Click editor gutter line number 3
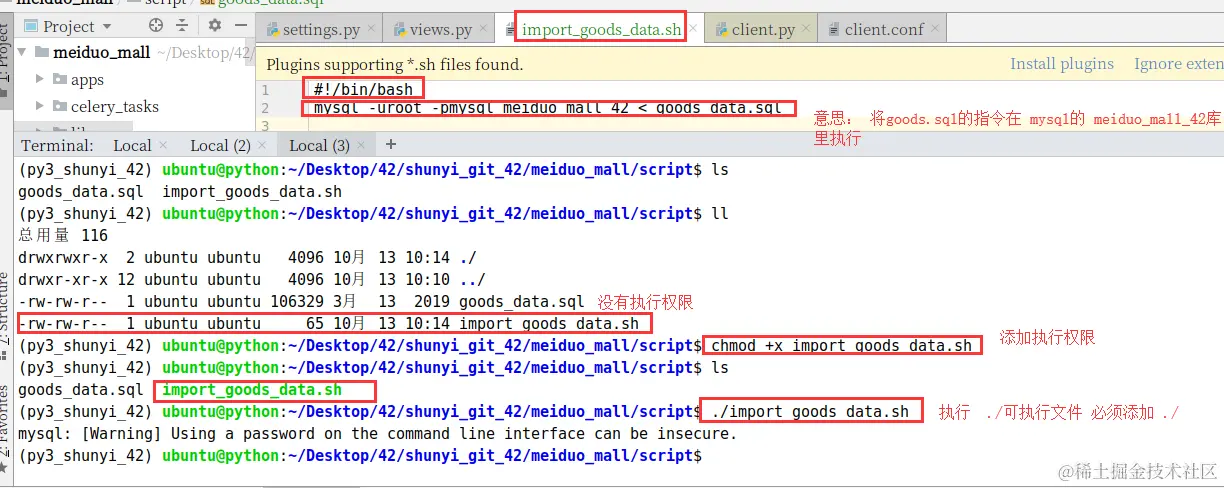The width and height of the screenshot is (1224, 488). [x=265, y=125]
